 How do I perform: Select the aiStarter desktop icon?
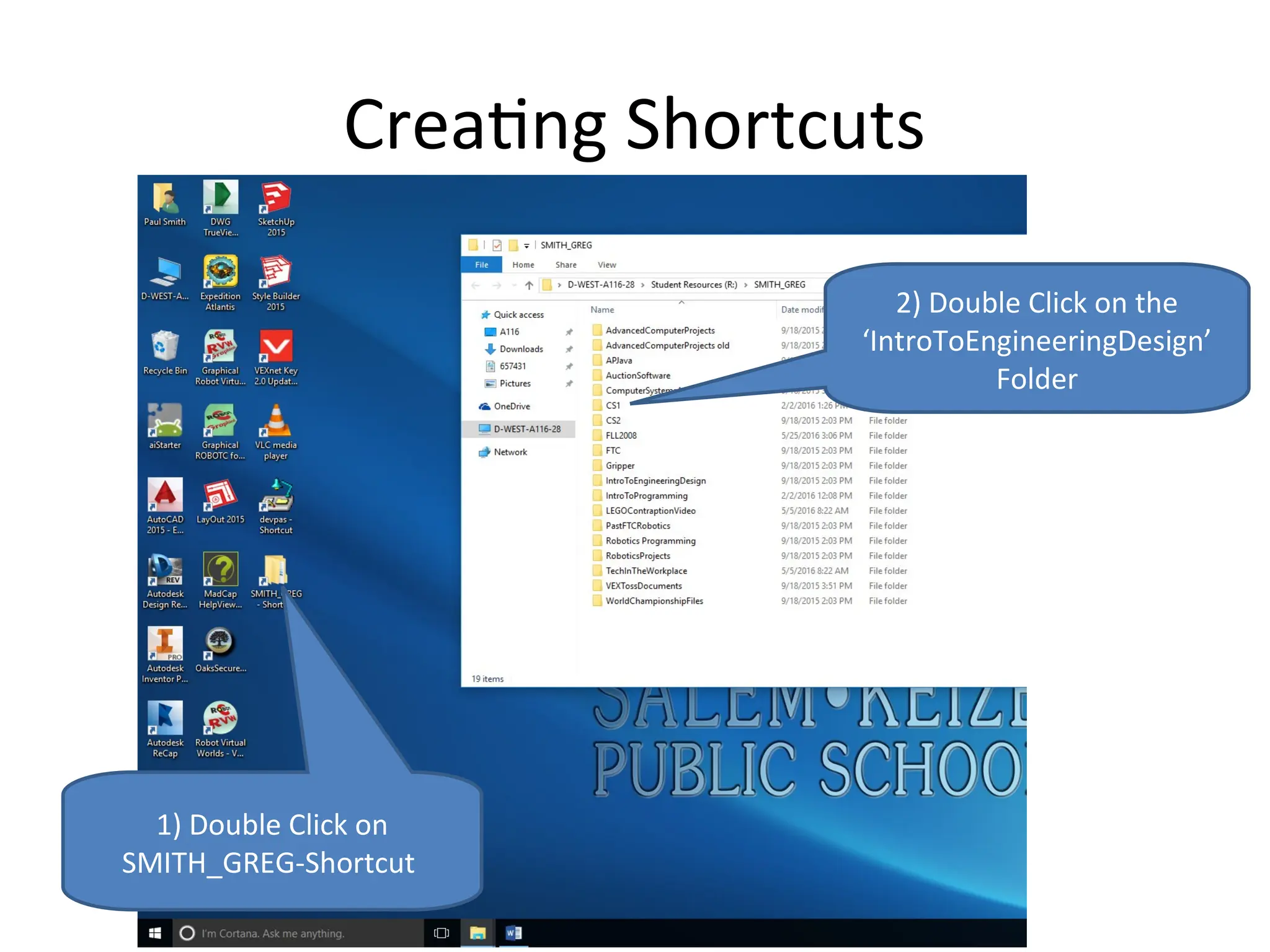point(165,427)
